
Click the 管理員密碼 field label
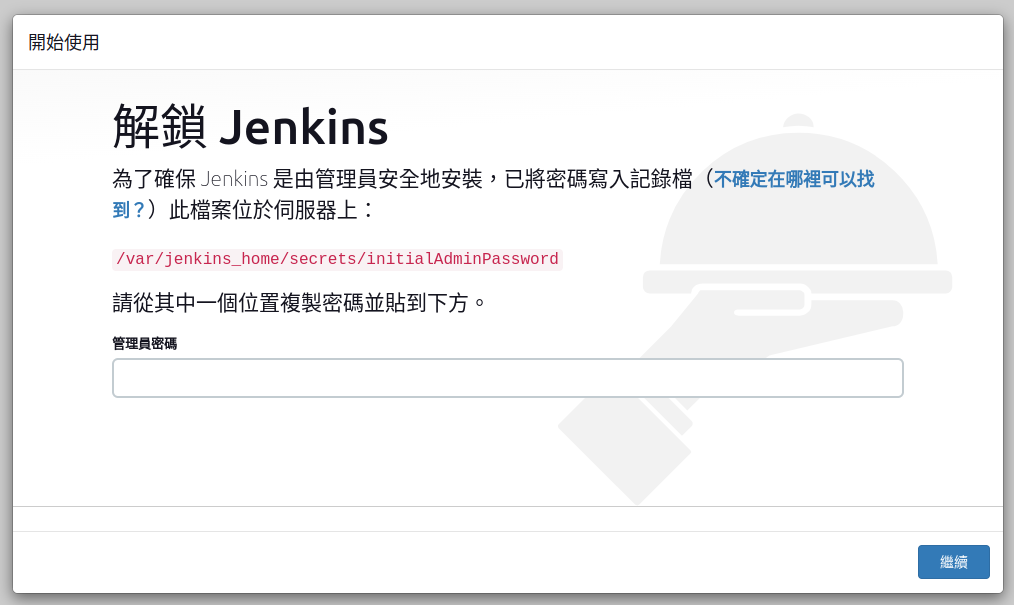coord(145,343)
